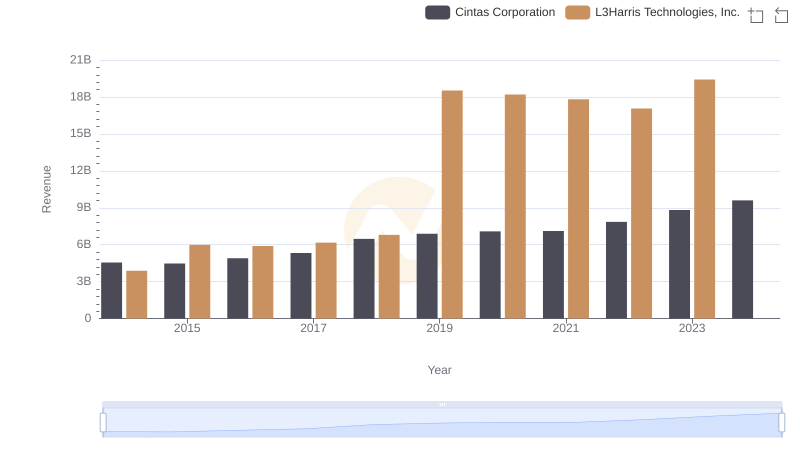This screenshot has width=800, height=461.
Task: Click the data zoom area-select icon
Action: (x=756, y=15)
